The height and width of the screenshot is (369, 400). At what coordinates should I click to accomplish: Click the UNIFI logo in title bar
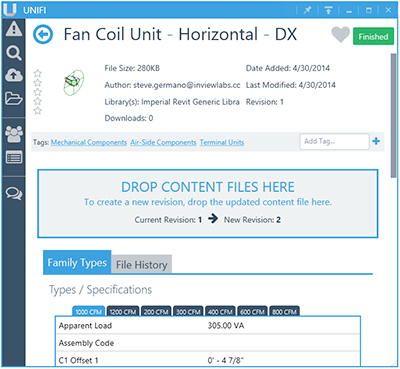click(10, 10)
